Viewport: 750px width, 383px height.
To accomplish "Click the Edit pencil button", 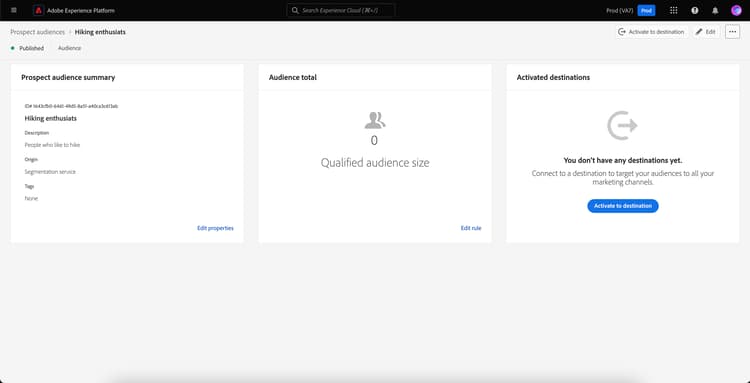I will click(706, 32).
